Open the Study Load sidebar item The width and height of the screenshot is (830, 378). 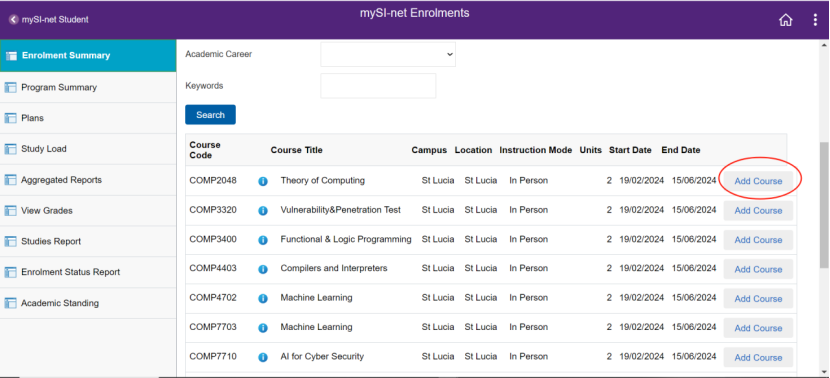click(x=88, y=149)
